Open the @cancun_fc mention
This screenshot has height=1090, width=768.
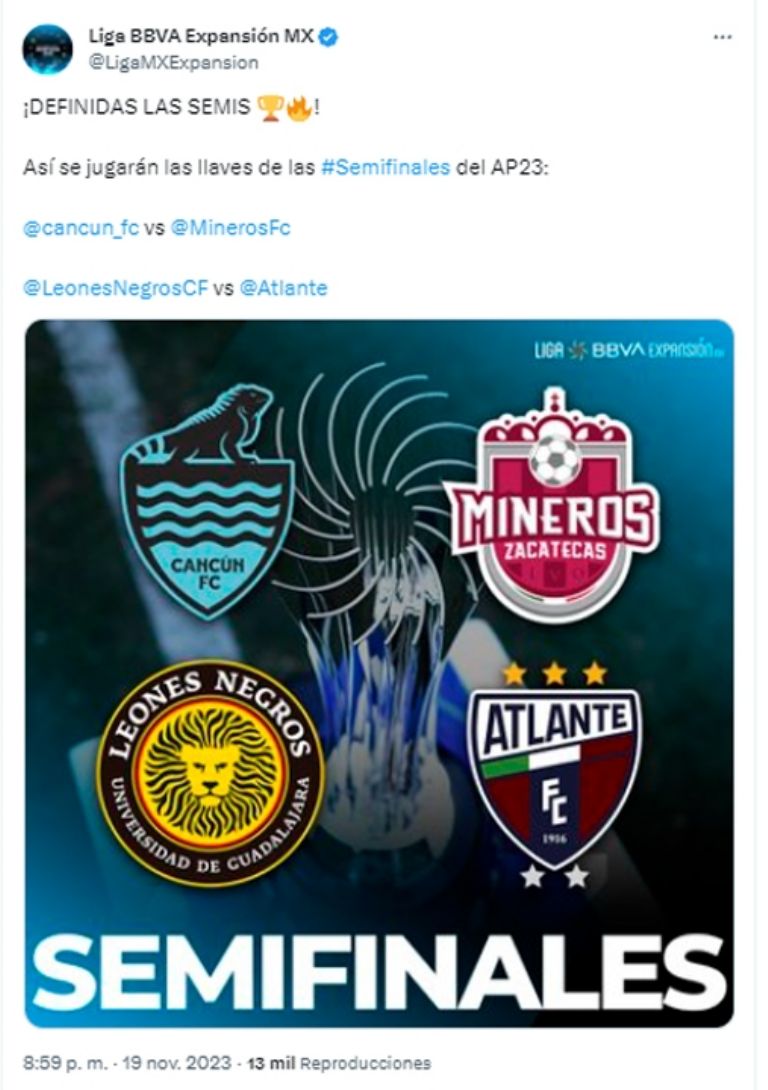(81, 228)
